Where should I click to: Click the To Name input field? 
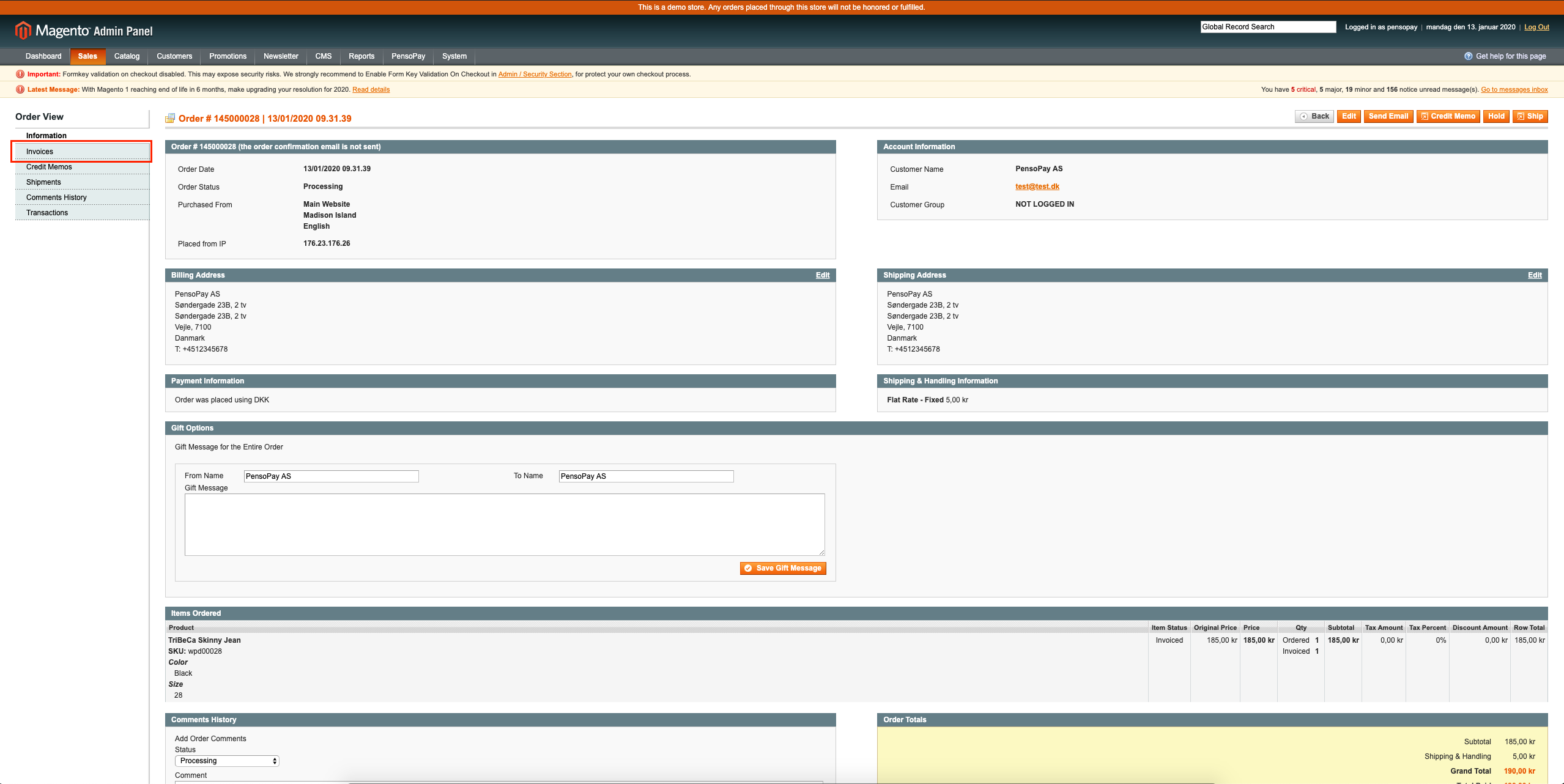(646, 476)
